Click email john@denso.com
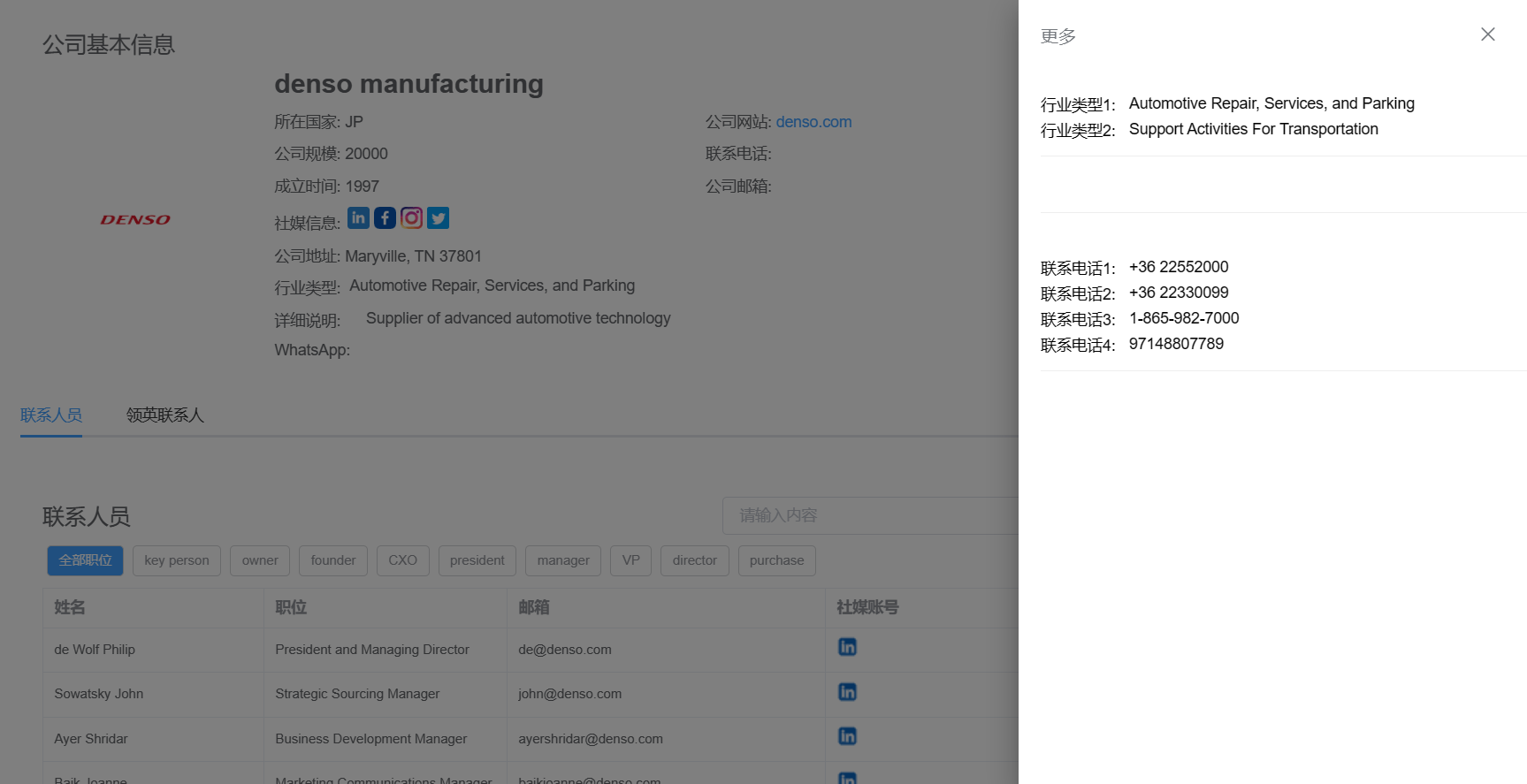The height and width of the screenshot is (784, 1527). pyautogui.click(x=570, y=694)
